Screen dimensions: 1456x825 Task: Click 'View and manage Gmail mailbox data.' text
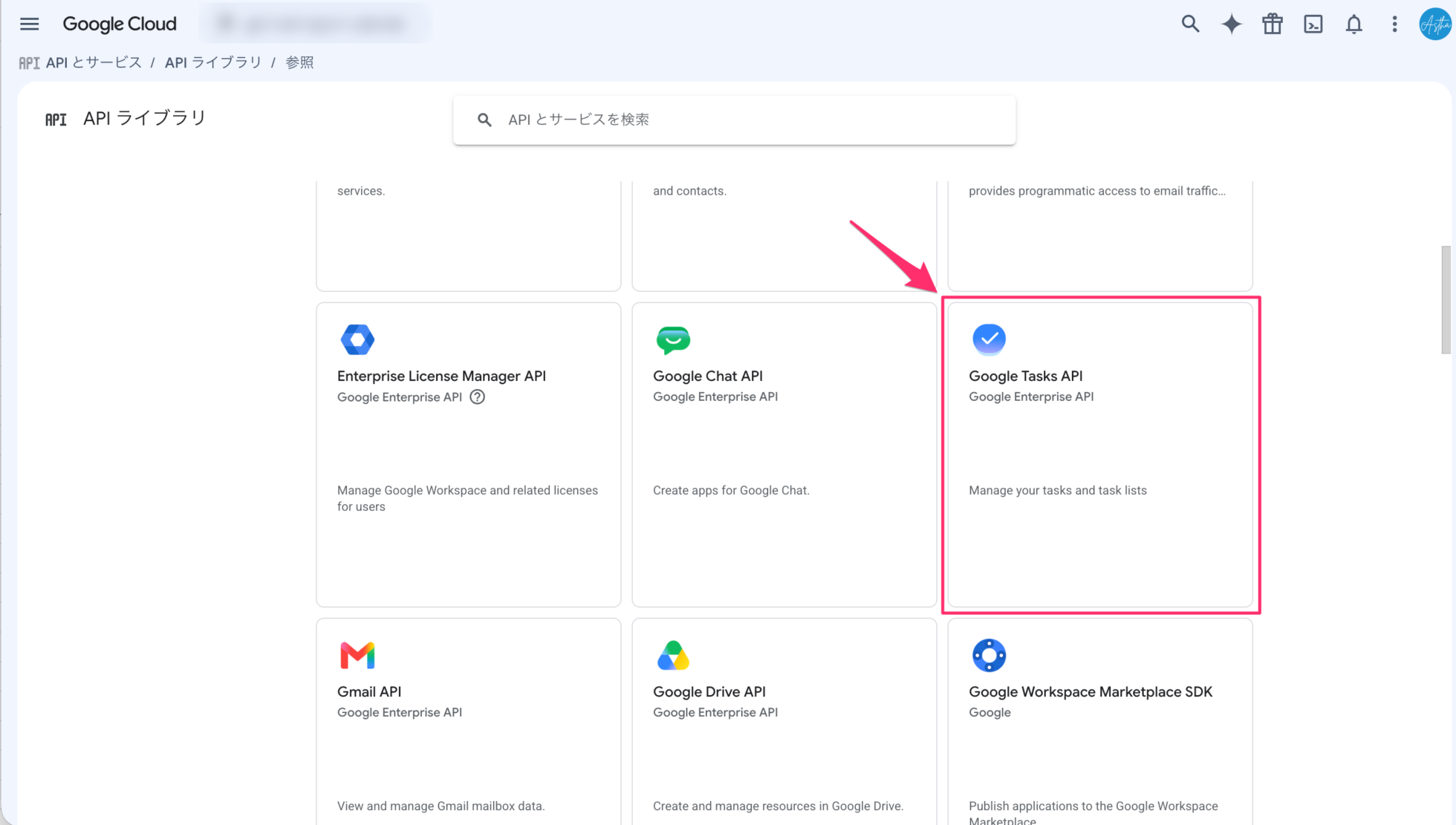(x=441, y=806)
